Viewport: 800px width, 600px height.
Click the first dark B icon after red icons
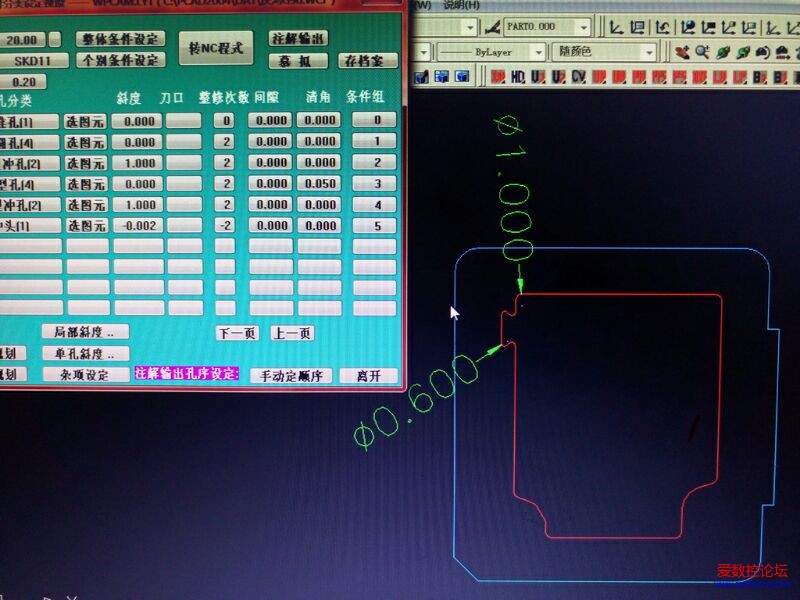[x=759, y=78]
